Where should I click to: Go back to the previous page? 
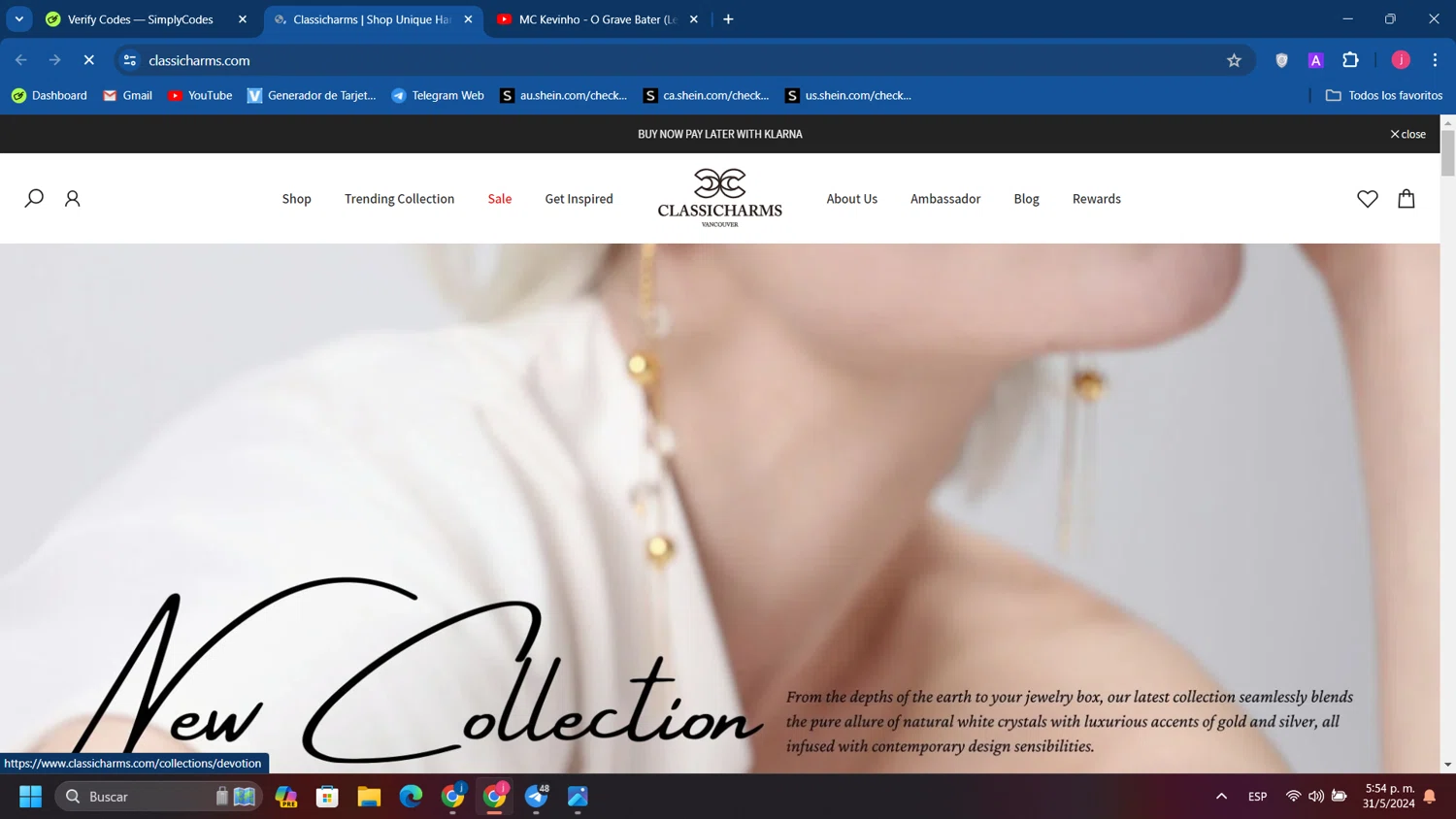(x=21, y=60)
